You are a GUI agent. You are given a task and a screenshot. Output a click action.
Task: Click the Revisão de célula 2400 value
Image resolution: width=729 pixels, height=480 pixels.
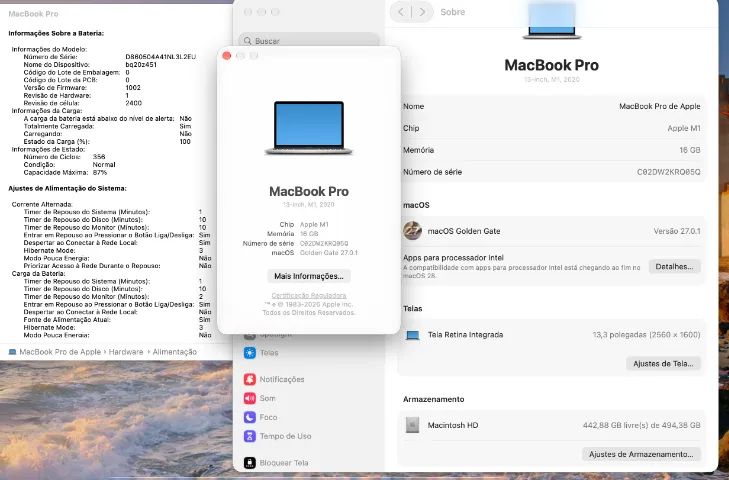pyautogui.click(x=133, y=103)
